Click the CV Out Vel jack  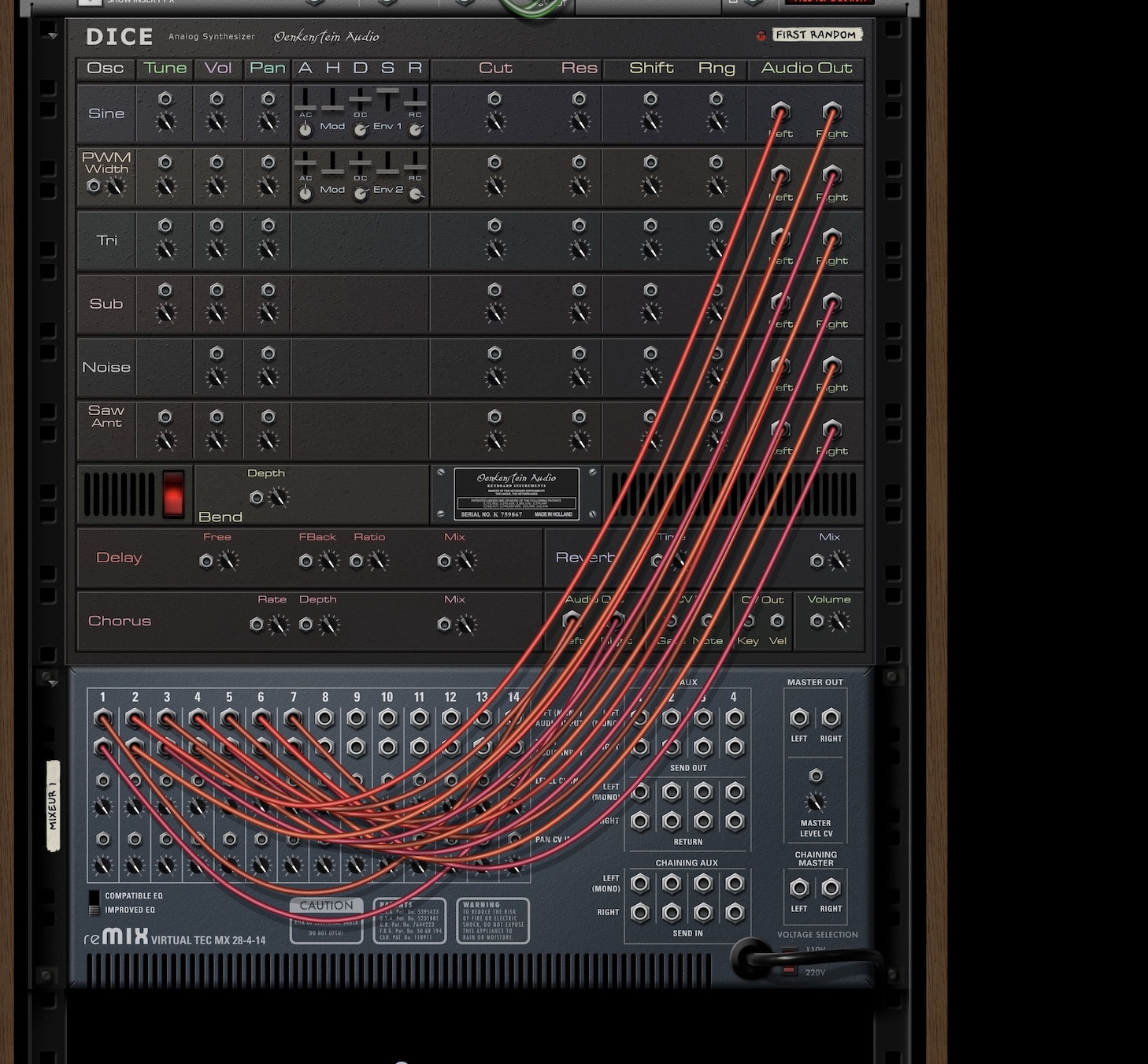coord(777,621)
